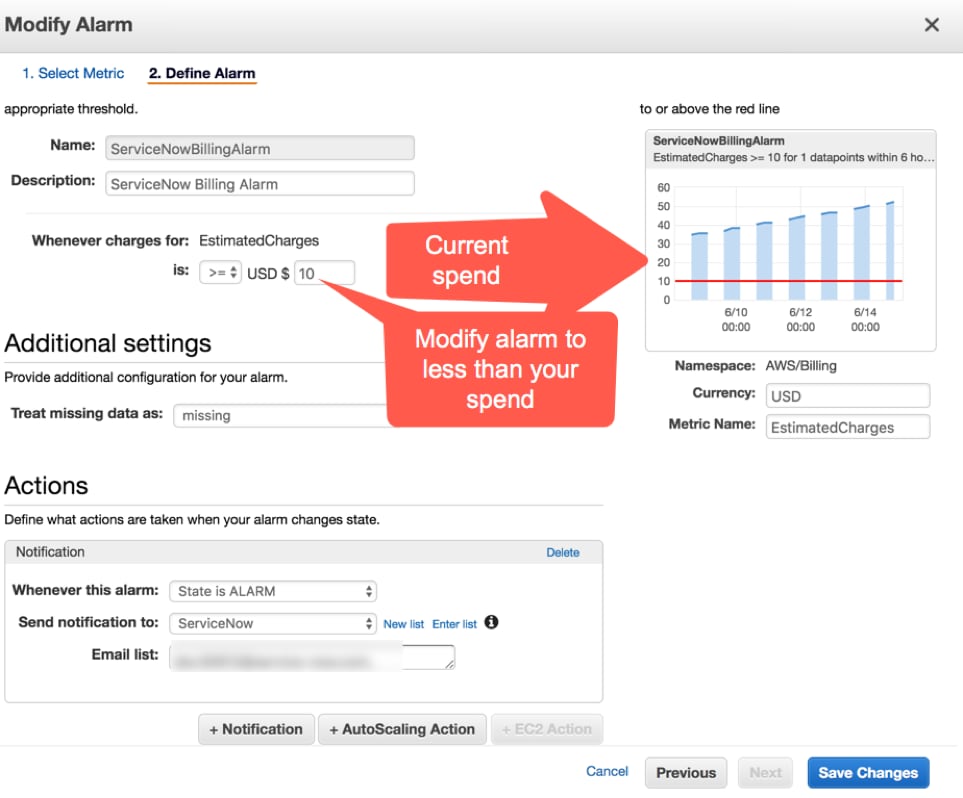
Task: Click the New list link
Action: coord(404,623)
